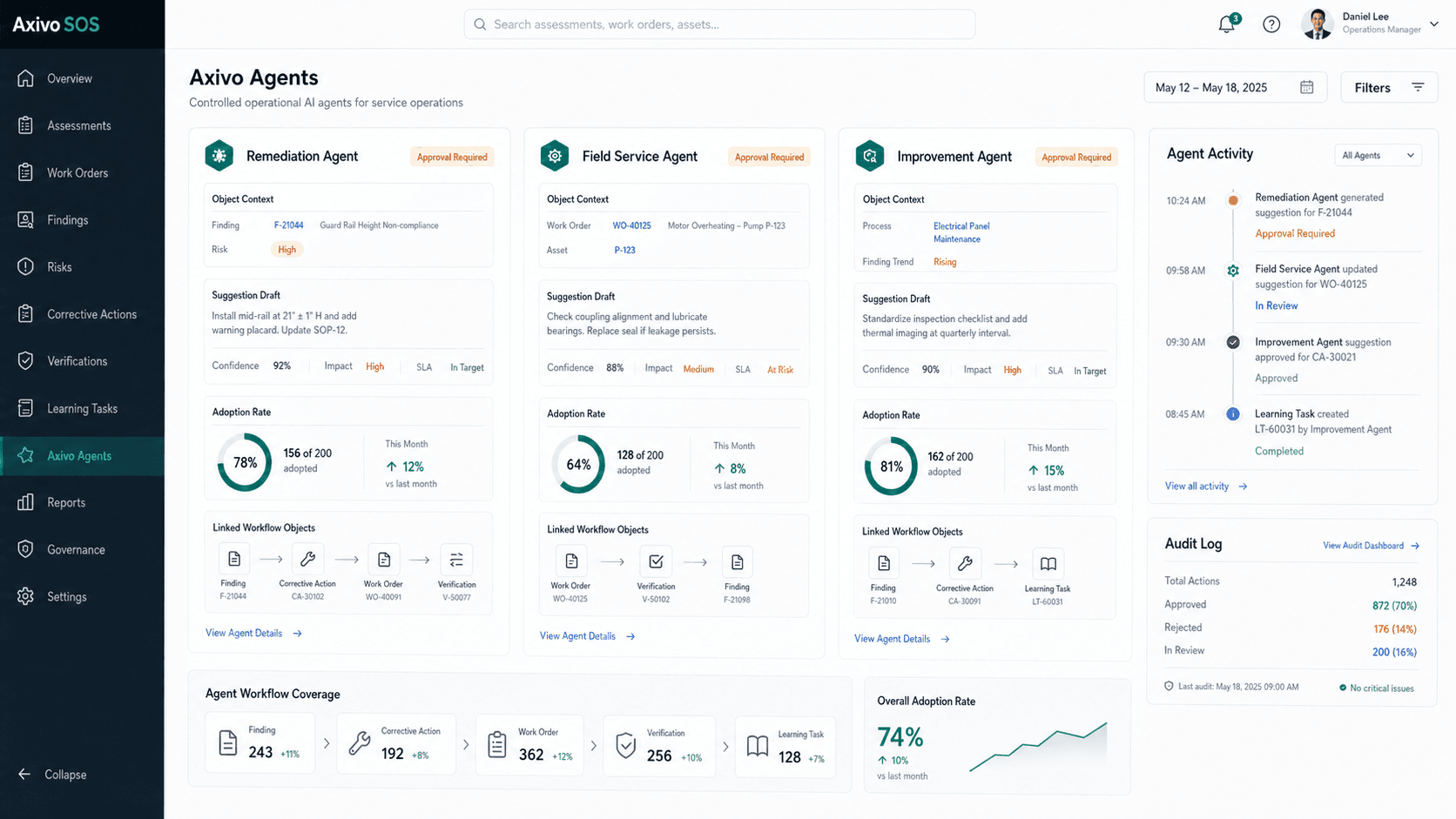Select the Corrective Action 192 coverage card
1456x819 pixels.
[396, 744]
